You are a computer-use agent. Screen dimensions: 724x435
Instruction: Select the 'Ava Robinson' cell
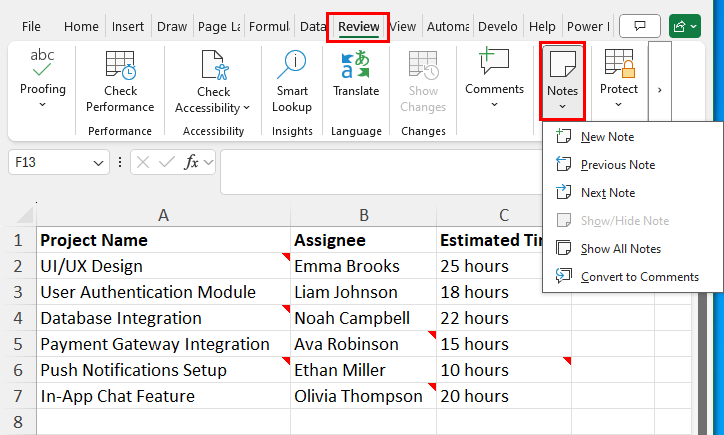click(364, 344)
